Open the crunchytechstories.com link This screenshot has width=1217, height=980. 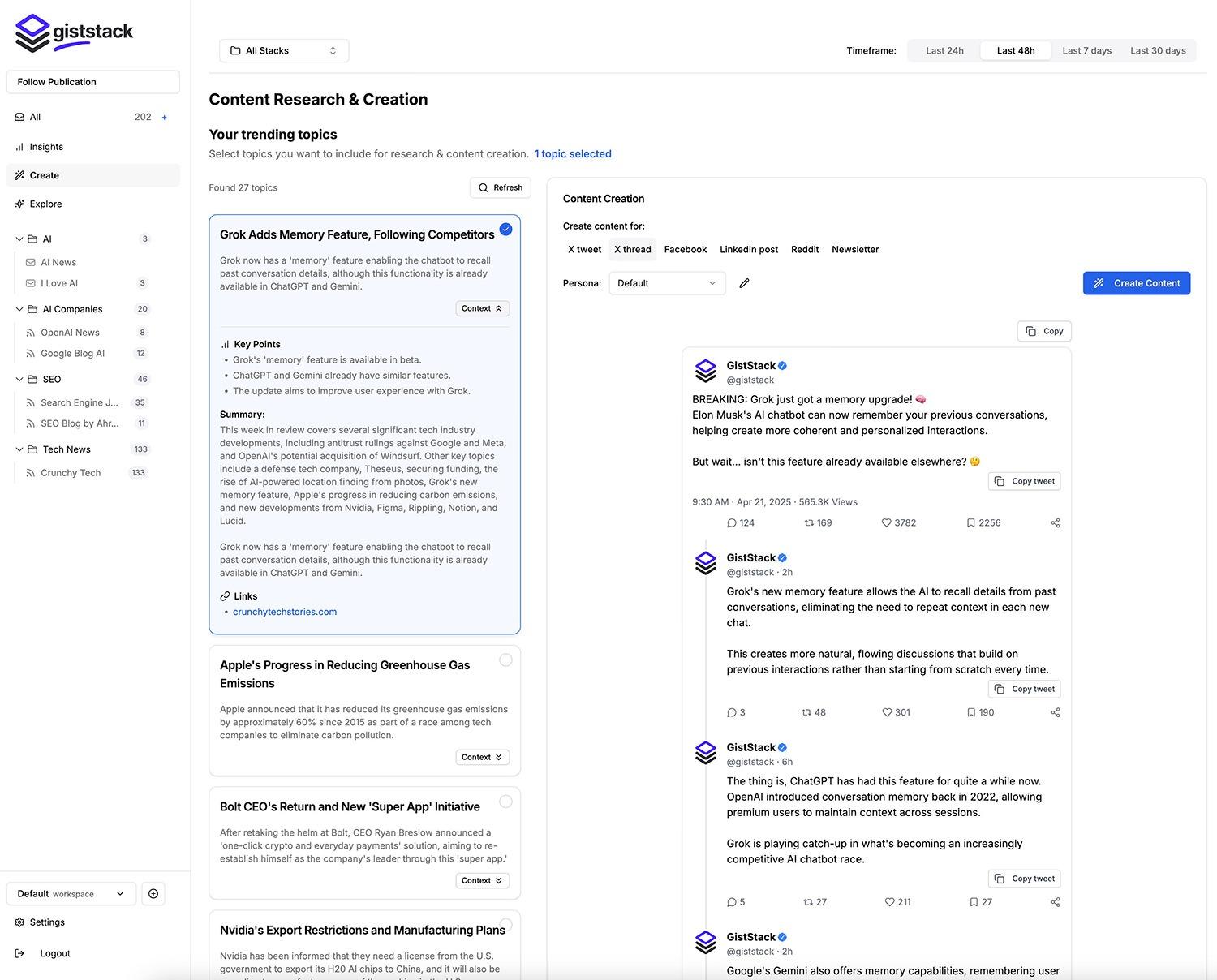[285, 612]
